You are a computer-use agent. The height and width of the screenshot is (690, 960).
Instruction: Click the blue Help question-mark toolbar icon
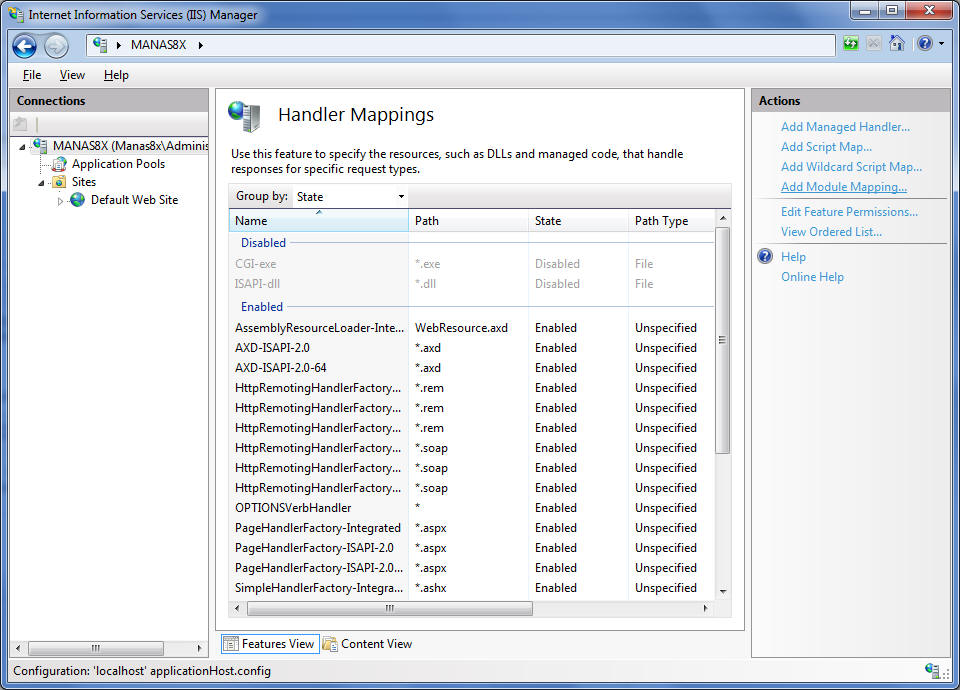pos(924,43)
